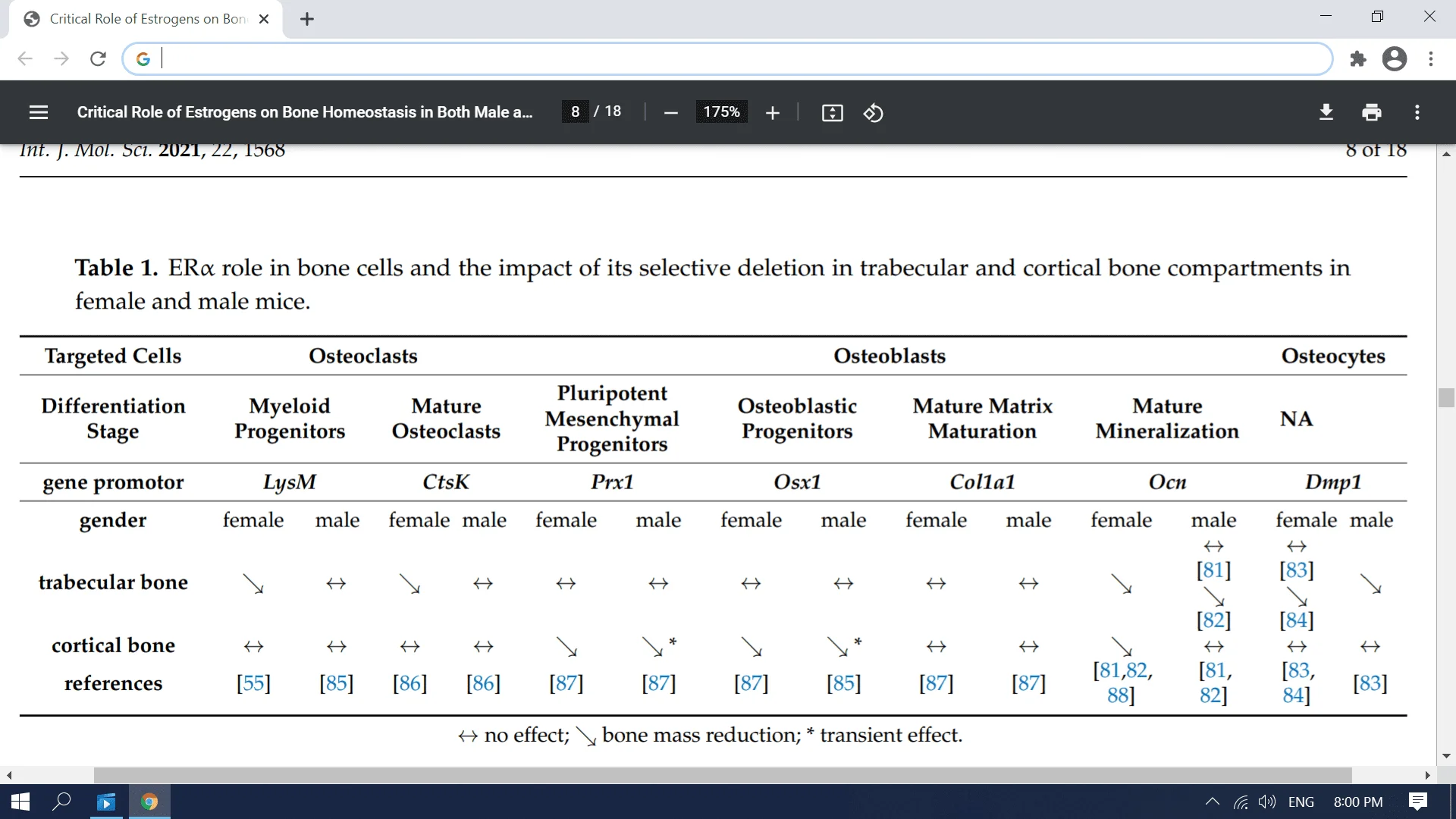Click the Chrome taskbar icon
The width and height of the screenshot is (1456, 819).
(x=149, y=802)
